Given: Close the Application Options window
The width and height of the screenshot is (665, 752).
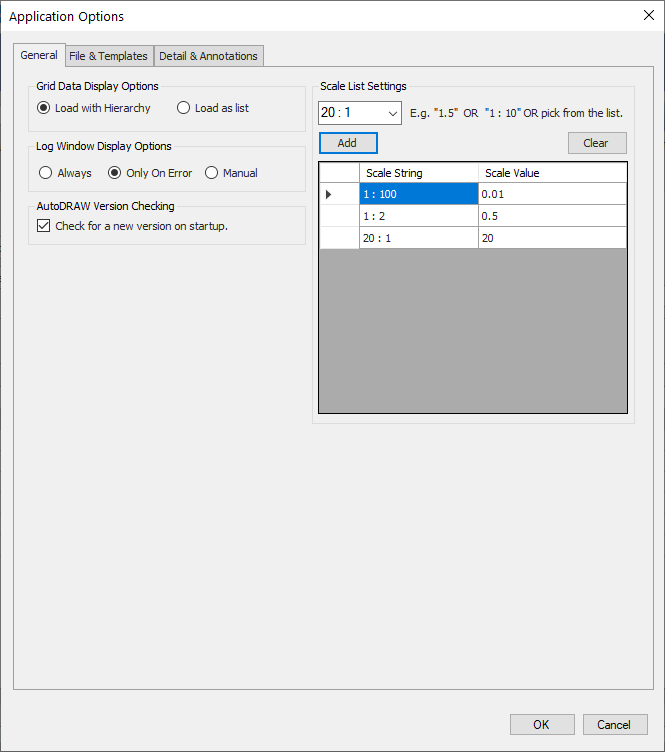Looking at the screenshot, I should click(x=649, y=15).
